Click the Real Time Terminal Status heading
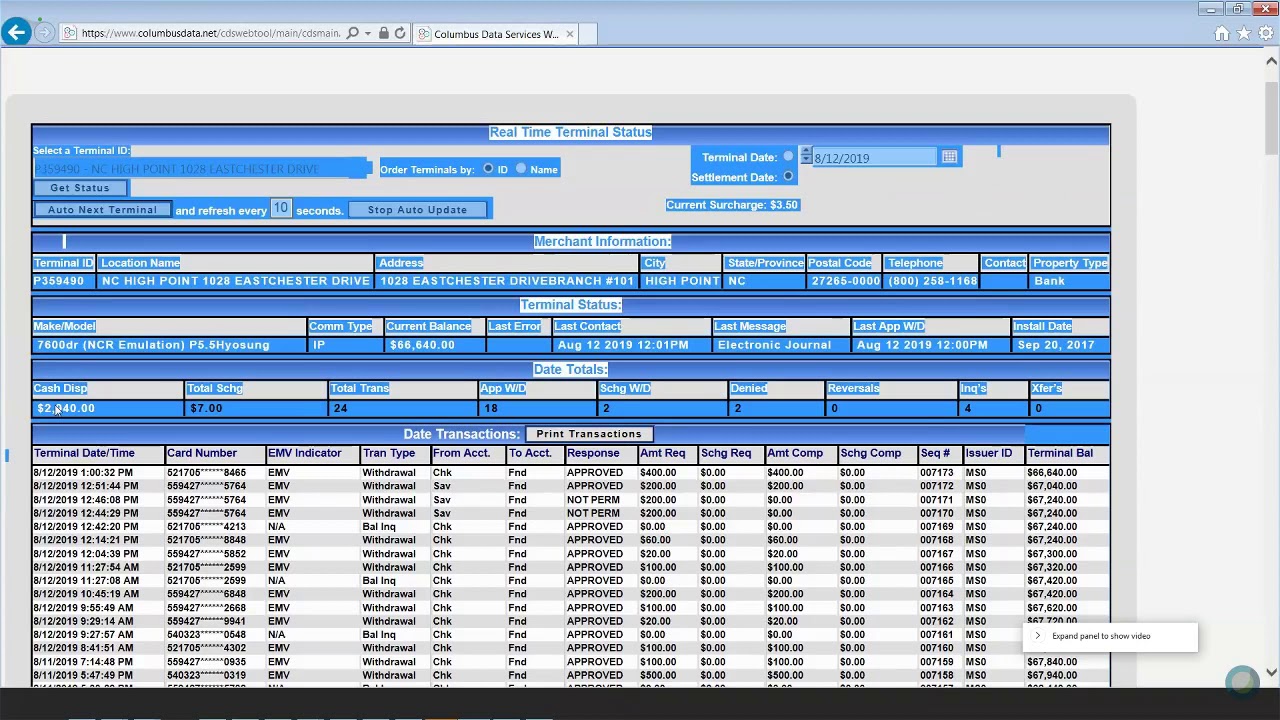 coord(570,132)
